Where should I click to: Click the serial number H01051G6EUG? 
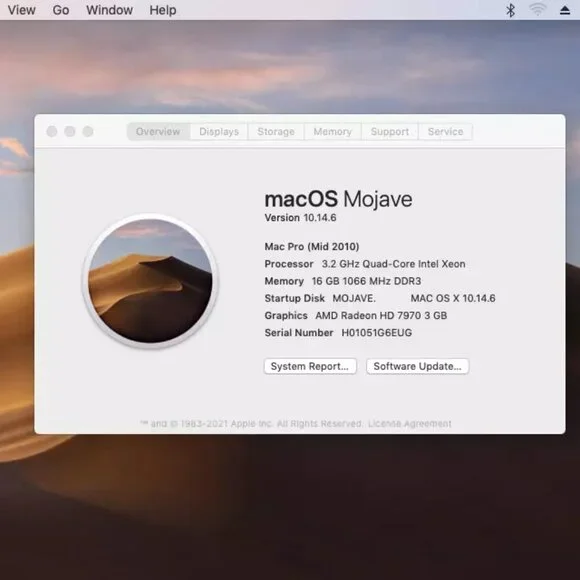click(377, 333)
